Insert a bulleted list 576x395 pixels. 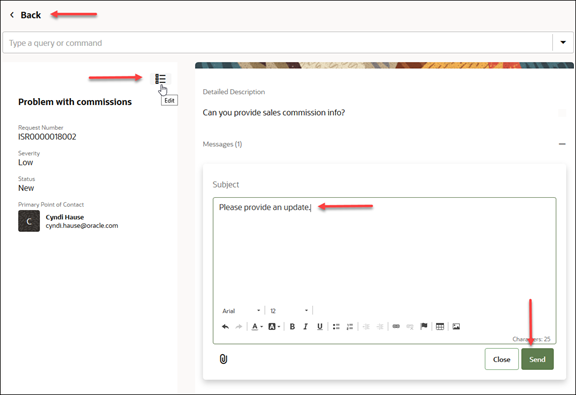336,327
